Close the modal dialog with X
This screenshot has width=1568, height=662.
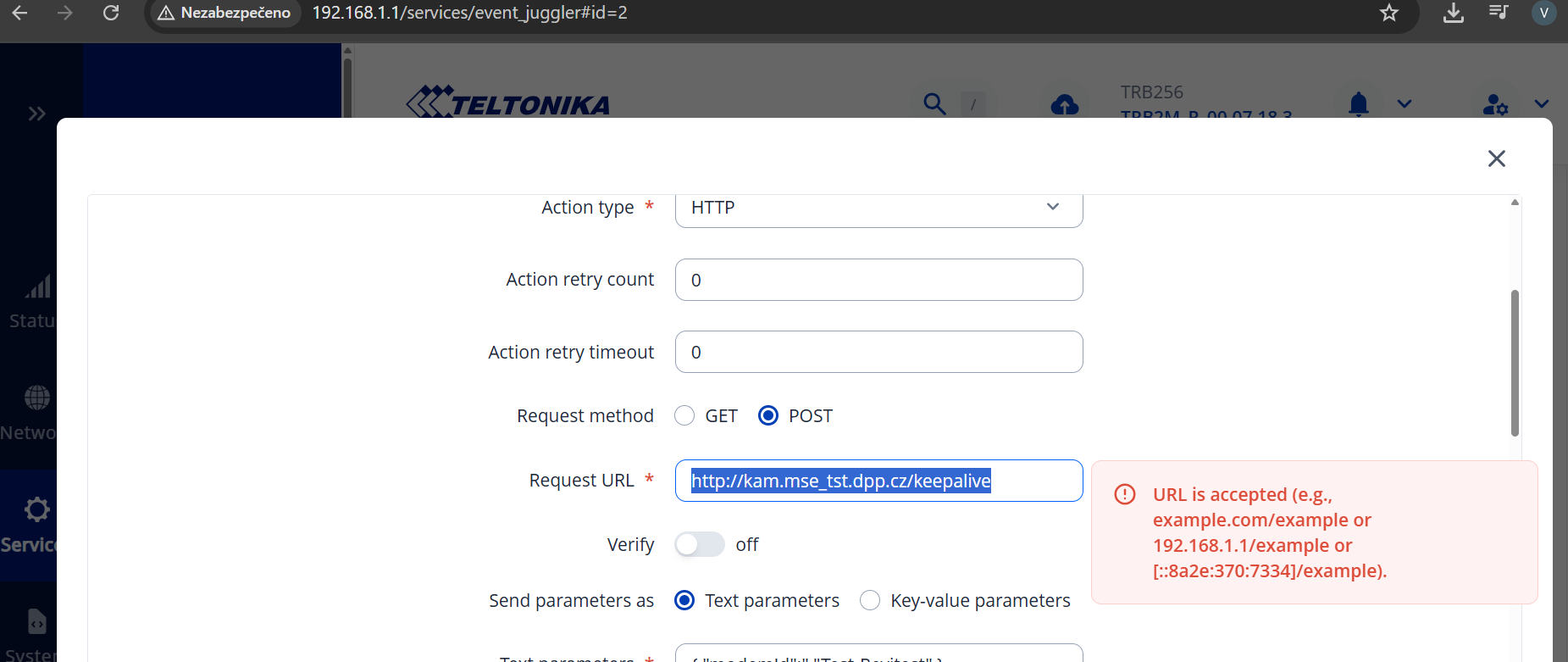1497,159
